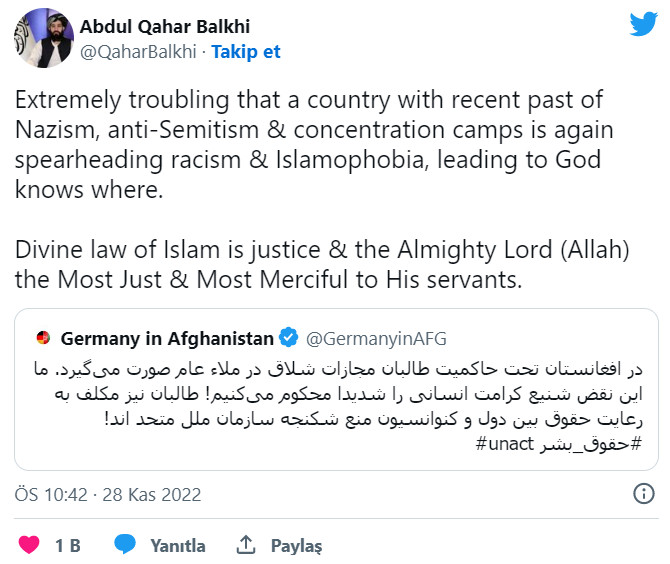Open the tweet info circle icon
This screenshot has width=670, height=564.
tap(645, 494)
